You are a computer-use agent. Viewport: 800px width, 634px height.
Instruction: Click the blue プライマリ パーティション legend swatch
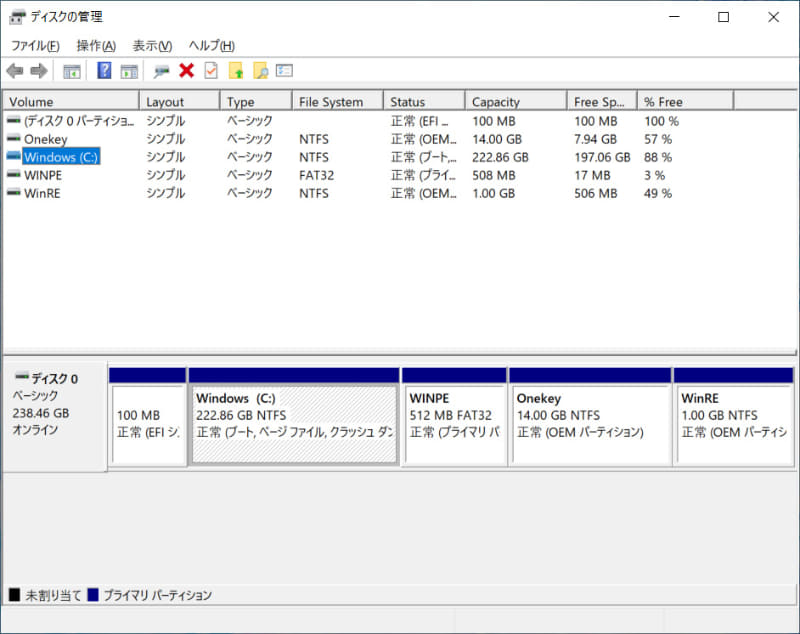[x=93, y=595]
